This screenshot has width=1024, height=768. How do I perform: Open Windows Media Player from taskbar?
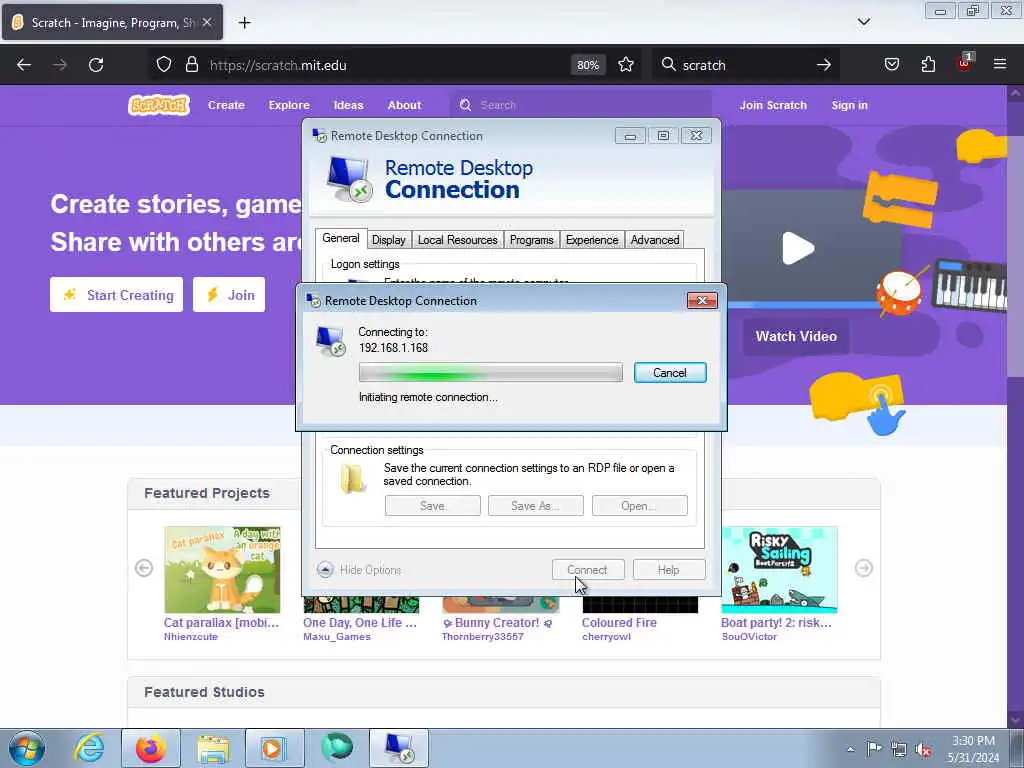274,748
